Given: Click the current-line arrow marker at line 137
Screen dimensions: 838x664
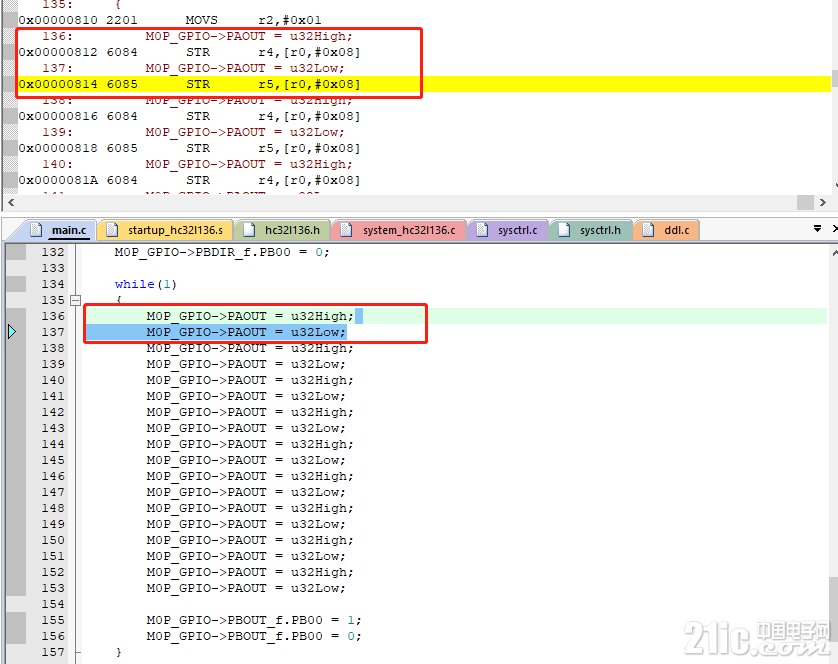Looking at the screenshot, I should [x=12, y=332].
